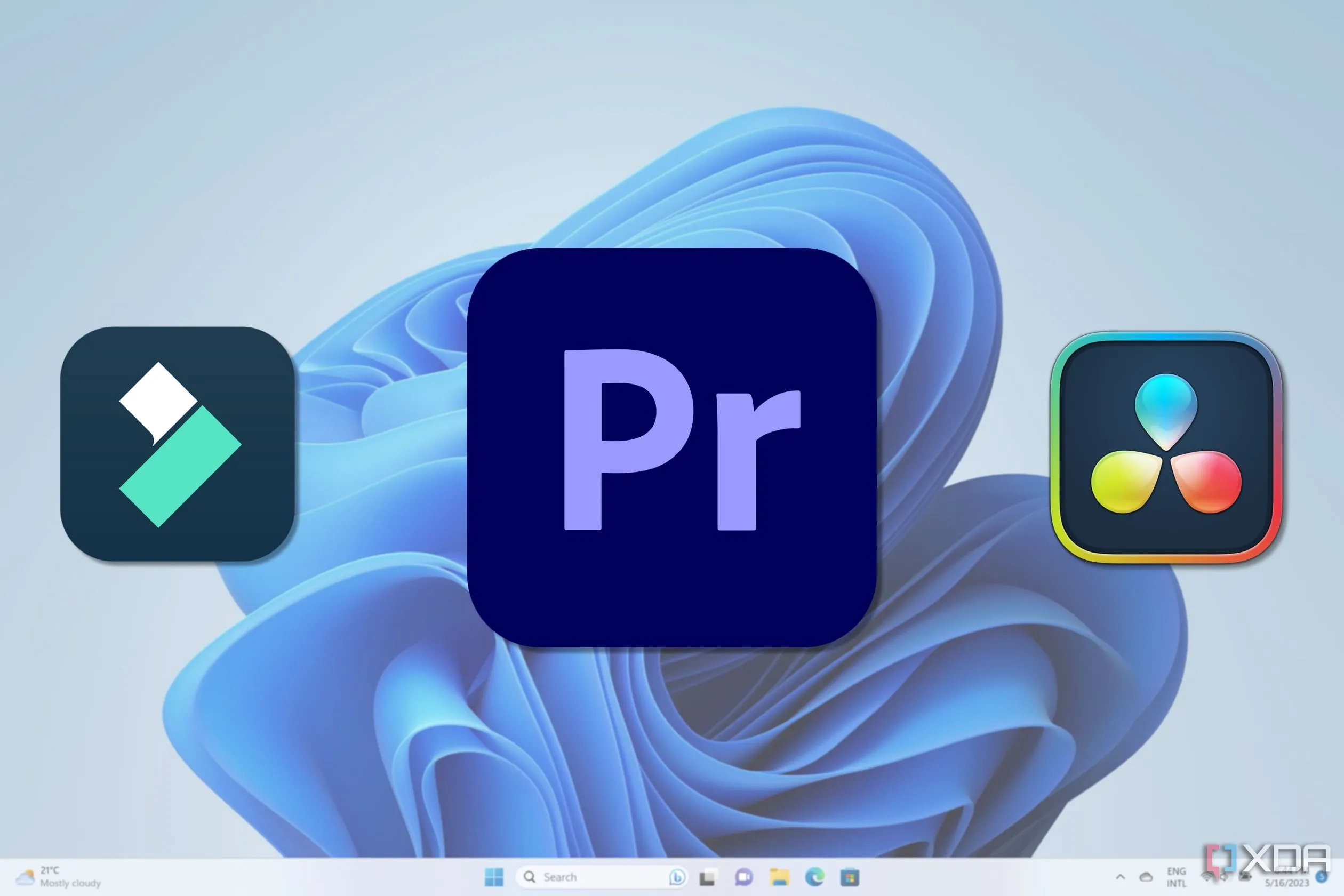
Task: Click the Bing chat icon in the search bar
Action: pos(678,878)
